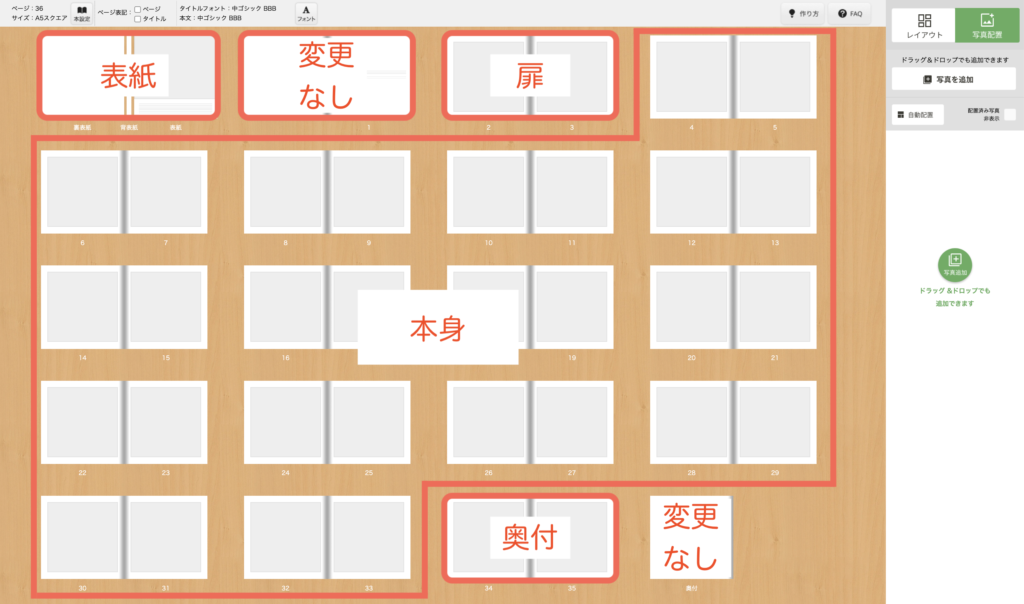The height and width of the screenshot is (604, 1024).
Task: Enable the ページ page number checkbox
Action: [138, 9]
